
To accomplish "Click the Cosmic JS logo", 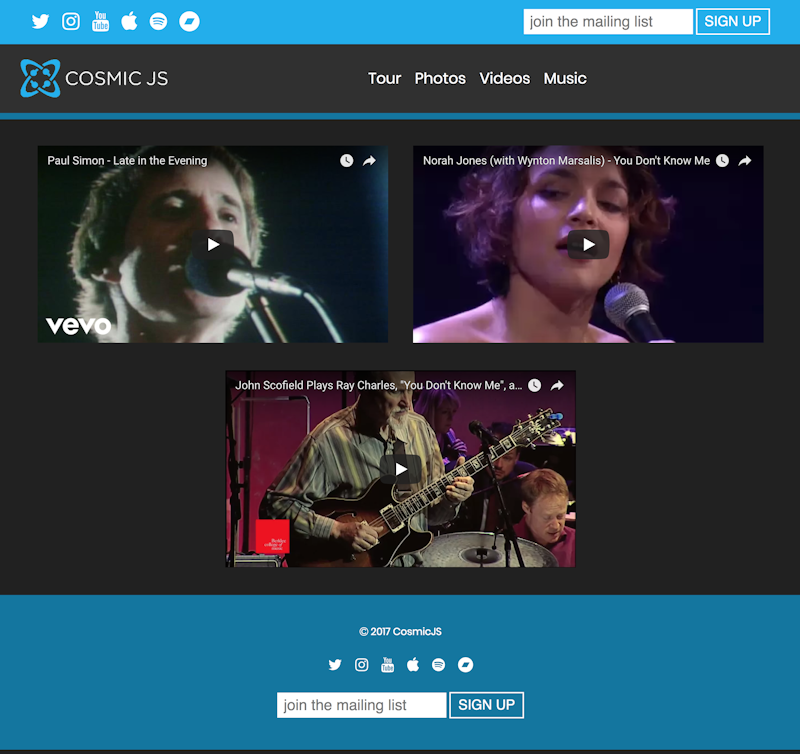I will click(94, 78).
